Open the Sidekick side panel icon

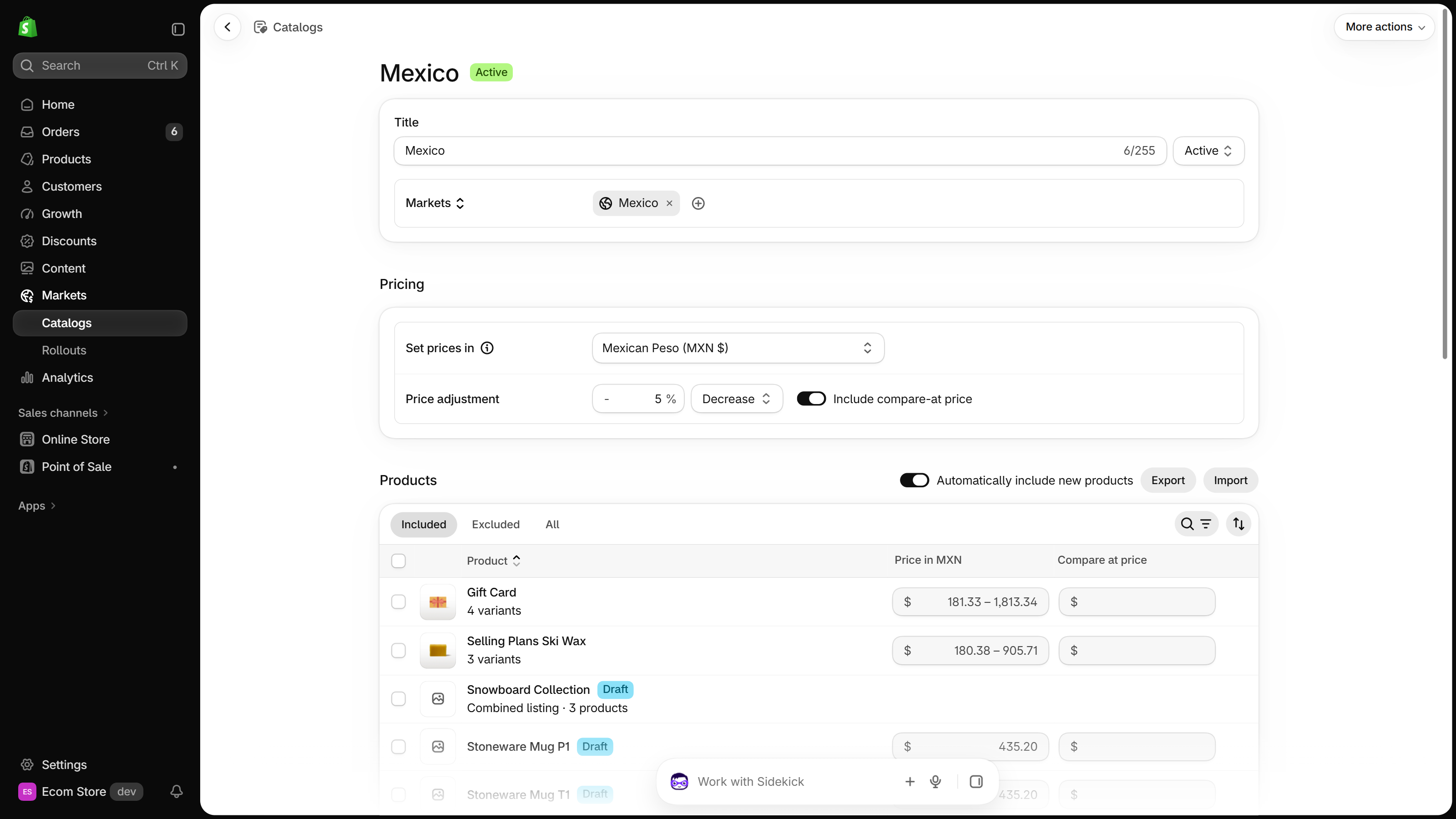pyautogui.click(x=976, y=782)
